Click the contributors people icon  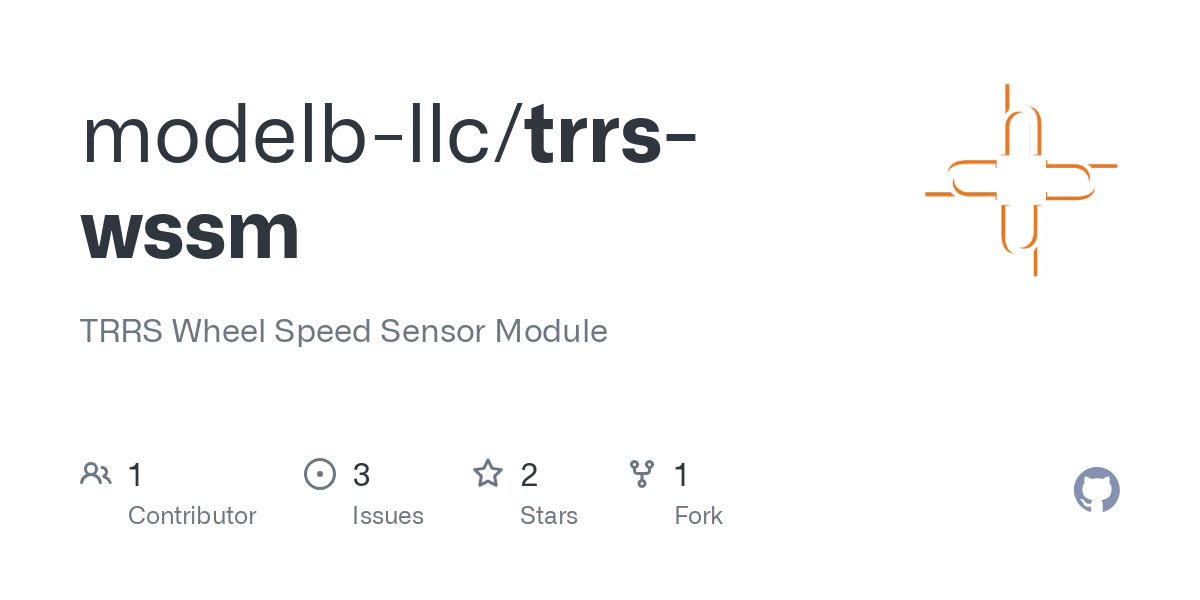click(x=96, y=474)
